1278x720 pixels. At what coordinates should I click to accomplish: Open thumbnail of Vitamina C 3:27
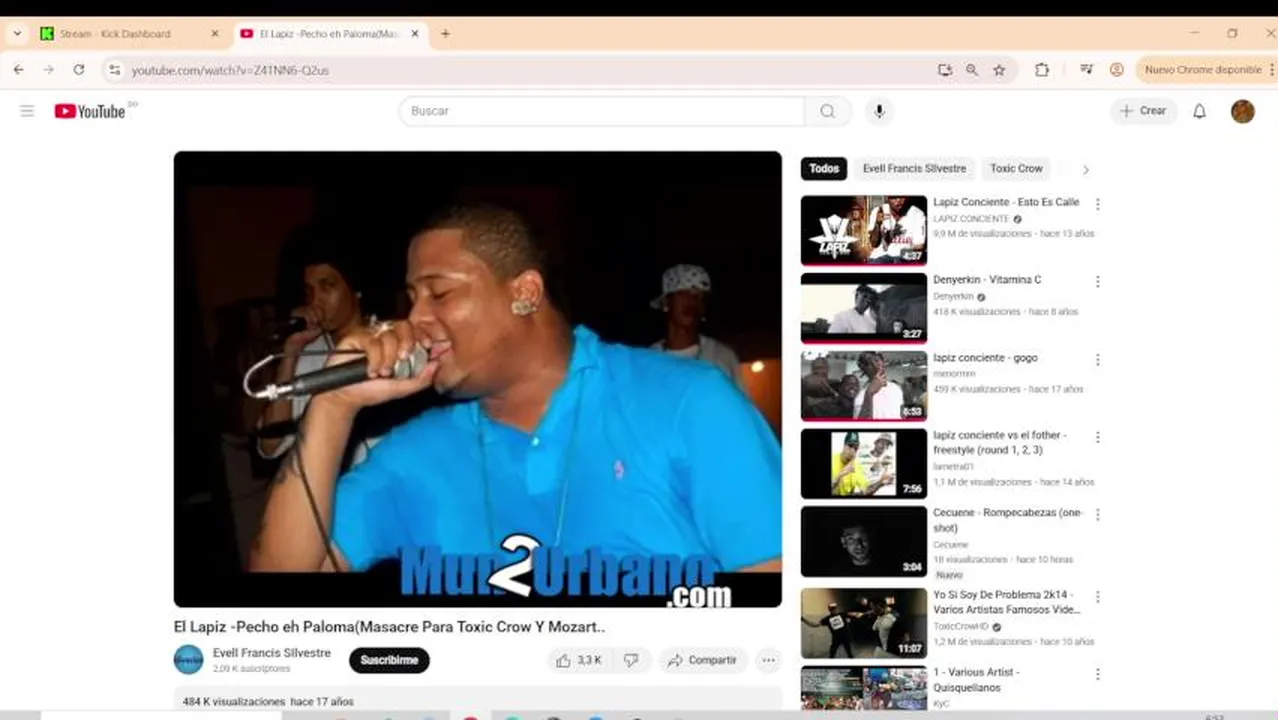[864, 308]
